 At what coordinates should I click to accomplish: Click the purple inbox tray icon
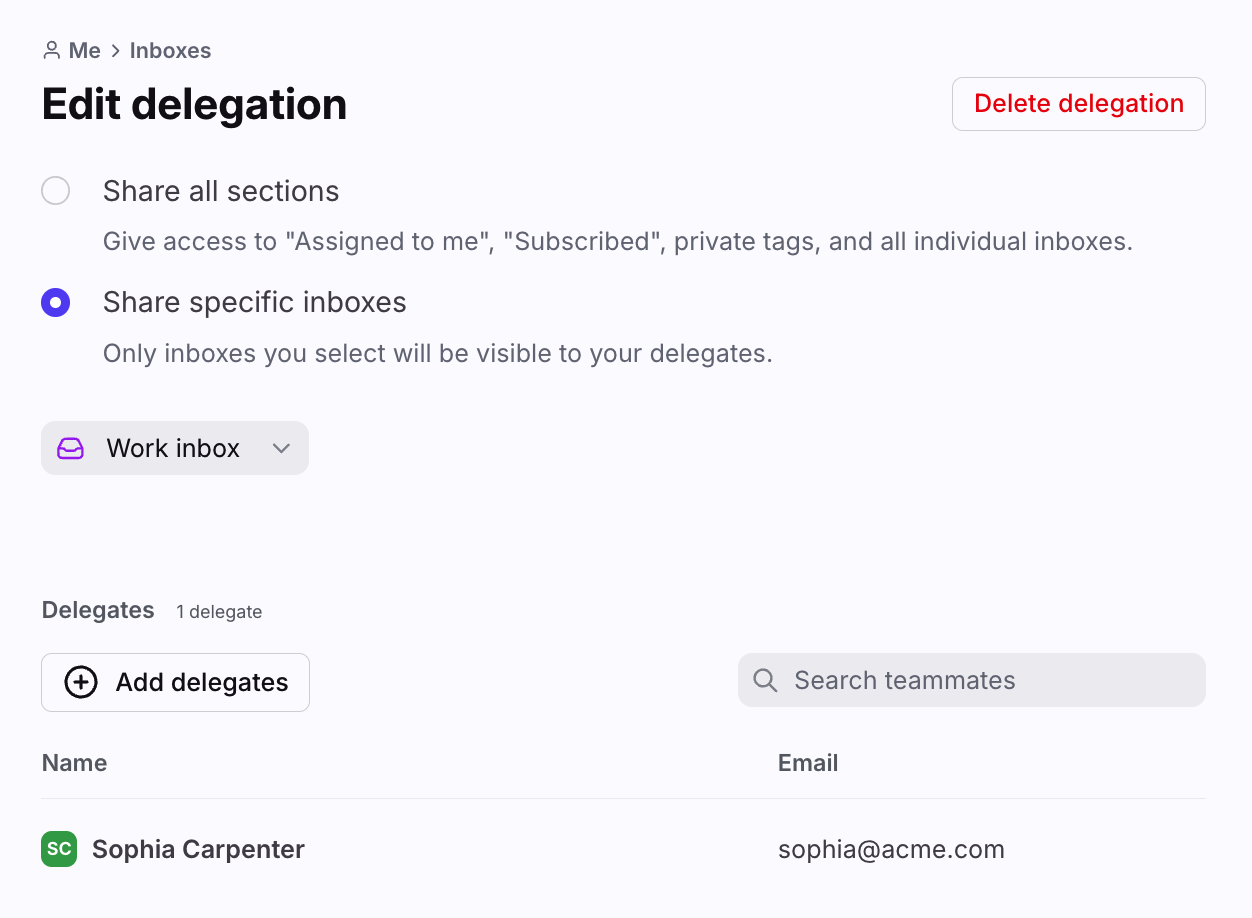(70, 448)
